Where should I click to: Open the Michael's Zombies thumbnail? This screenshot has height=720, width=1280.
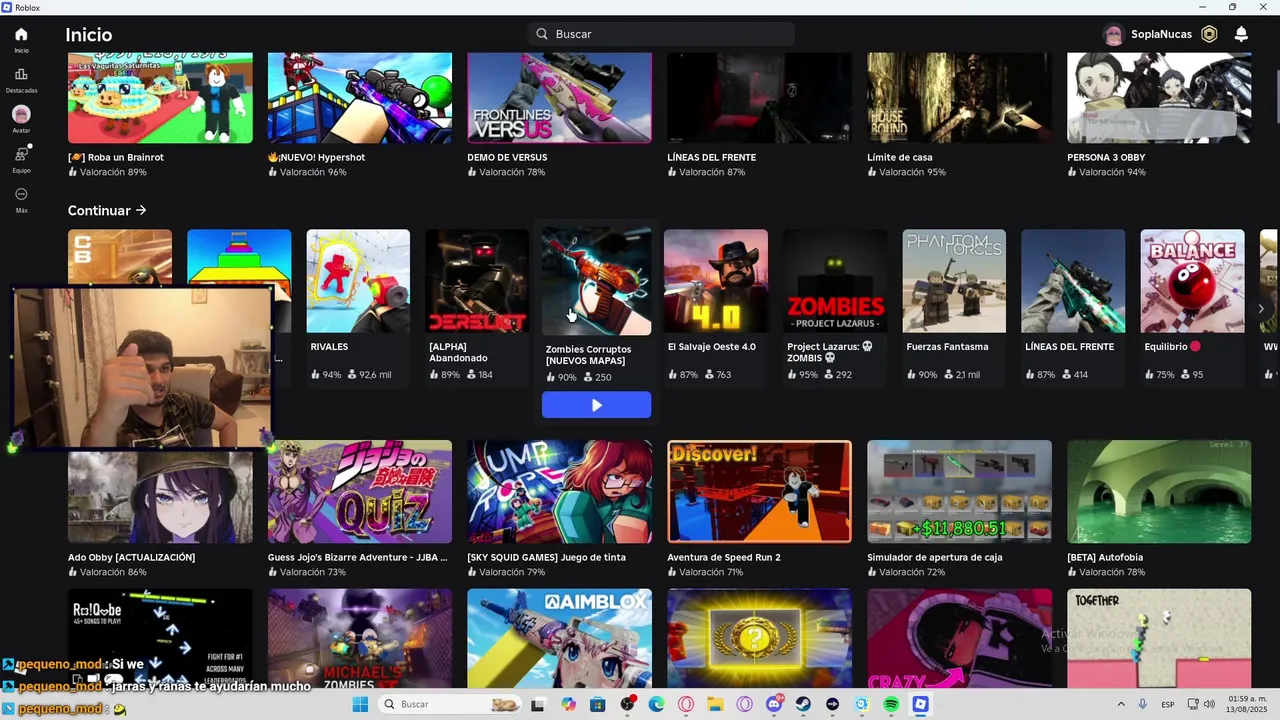tap(360, 638)
